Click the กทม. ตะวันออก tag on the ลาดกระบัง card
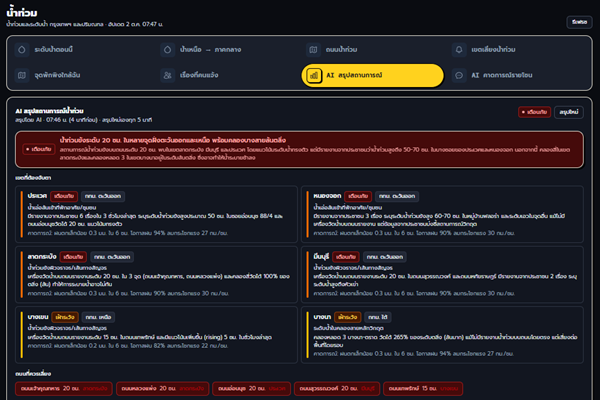This screenshot has height=400, width=600. tap(112, 257)
